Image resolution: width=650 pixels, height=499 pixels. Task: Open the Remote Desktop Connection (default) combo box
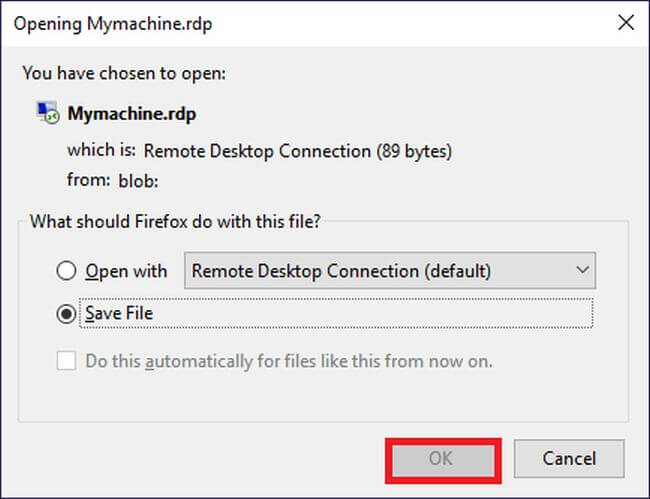pyautogui.click(x=389, y=271)
